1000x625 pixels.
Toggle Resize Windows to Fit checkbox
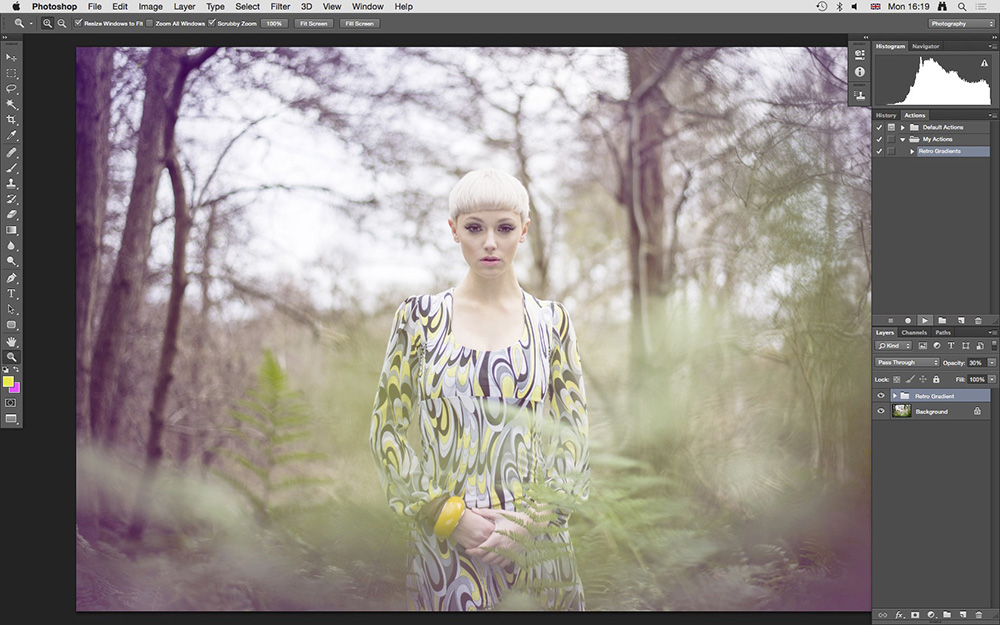click(x=78, y=23)
